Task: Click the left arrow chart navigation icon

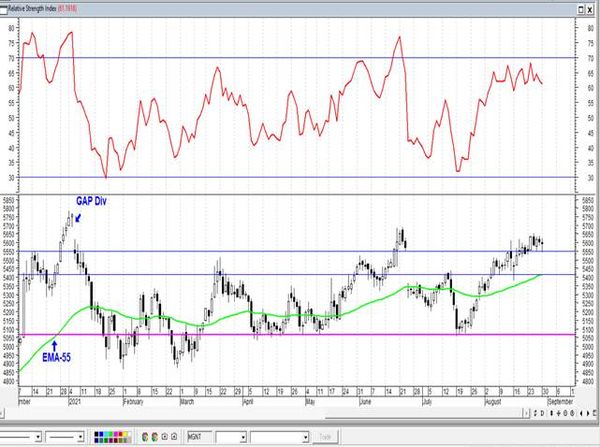Action: pos(581,413)
